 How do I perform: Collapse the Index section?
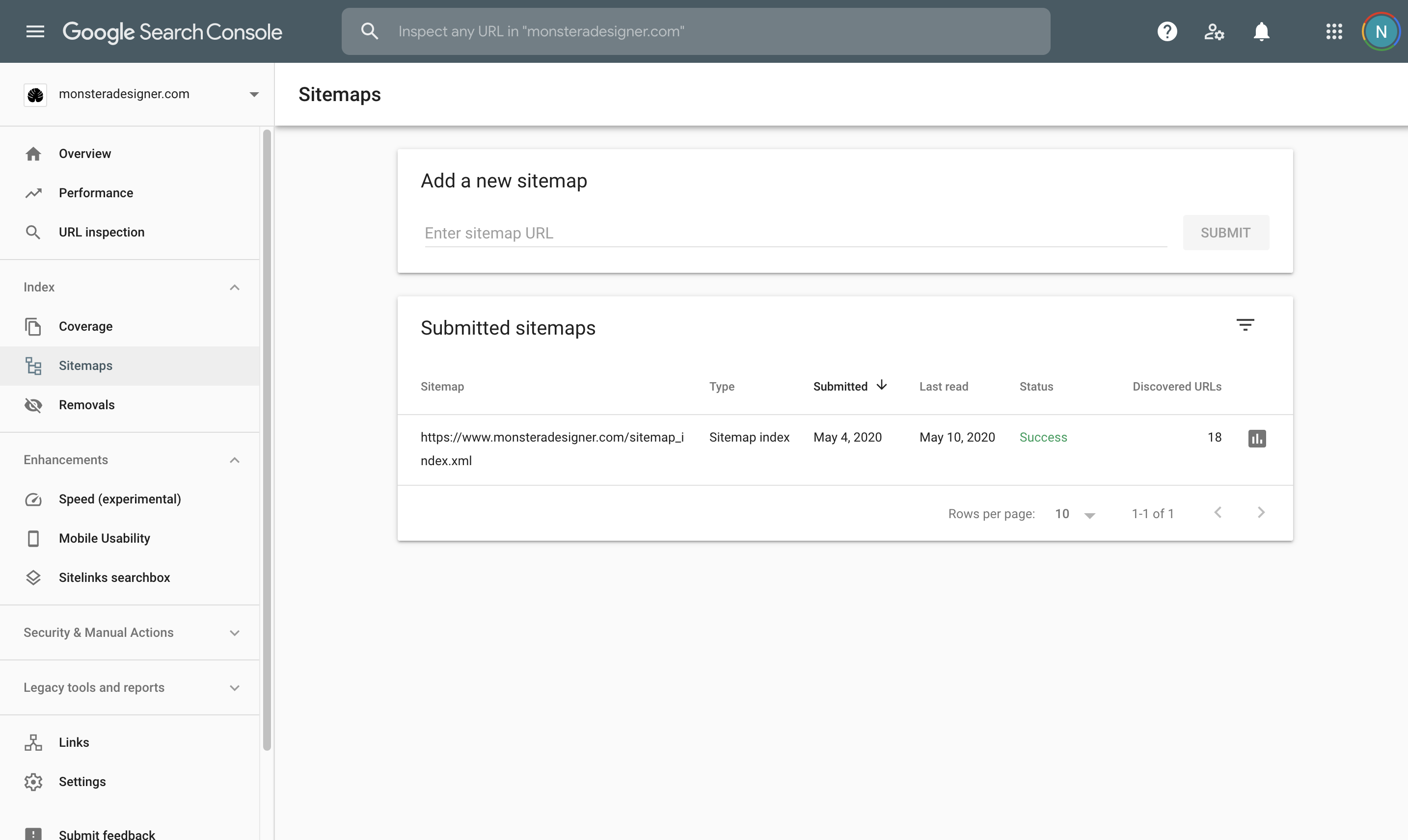[235, 288]
